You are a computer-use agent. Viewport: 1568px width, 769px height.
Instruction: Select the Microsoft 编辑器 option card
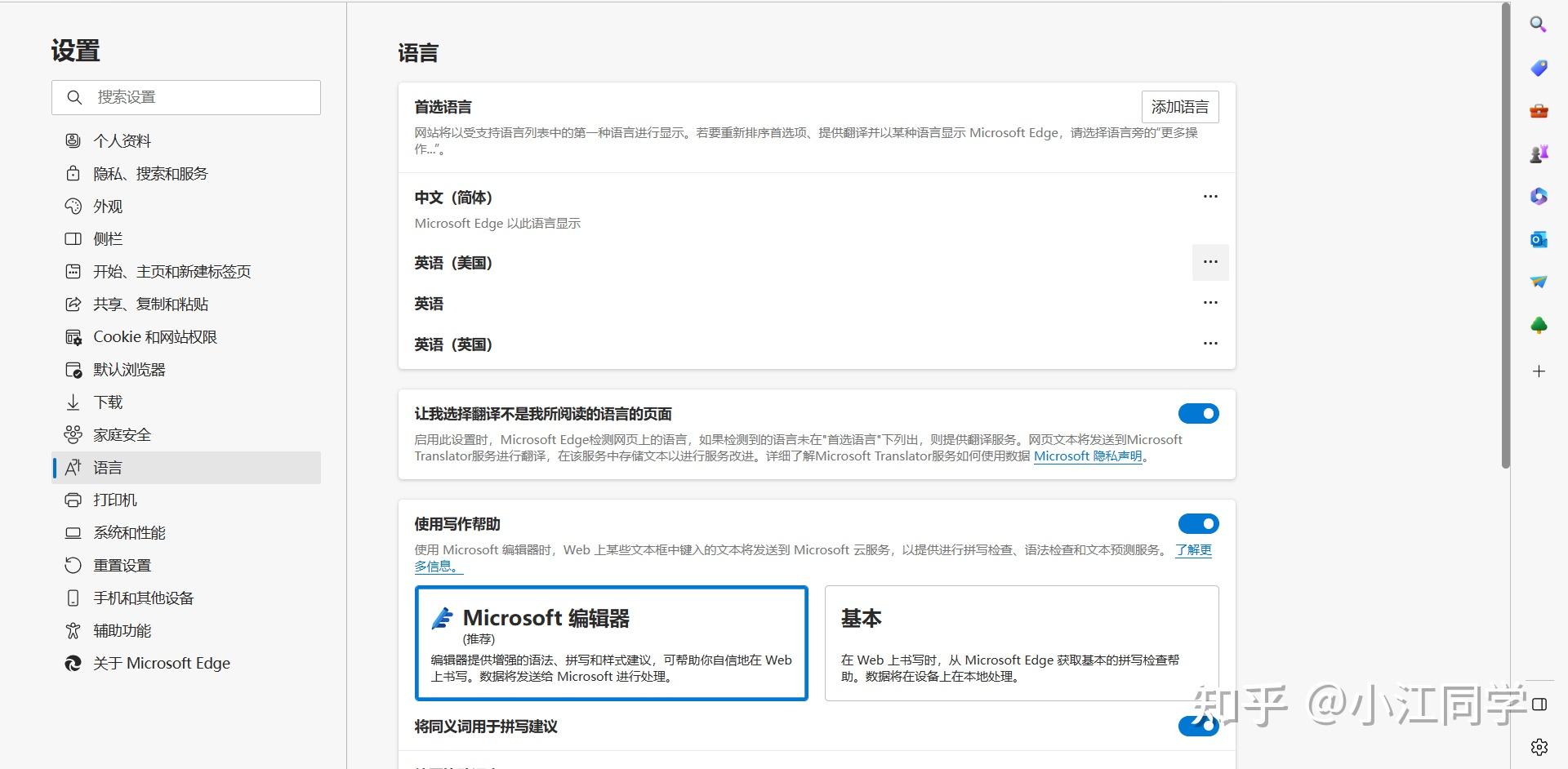pos(612,643)
